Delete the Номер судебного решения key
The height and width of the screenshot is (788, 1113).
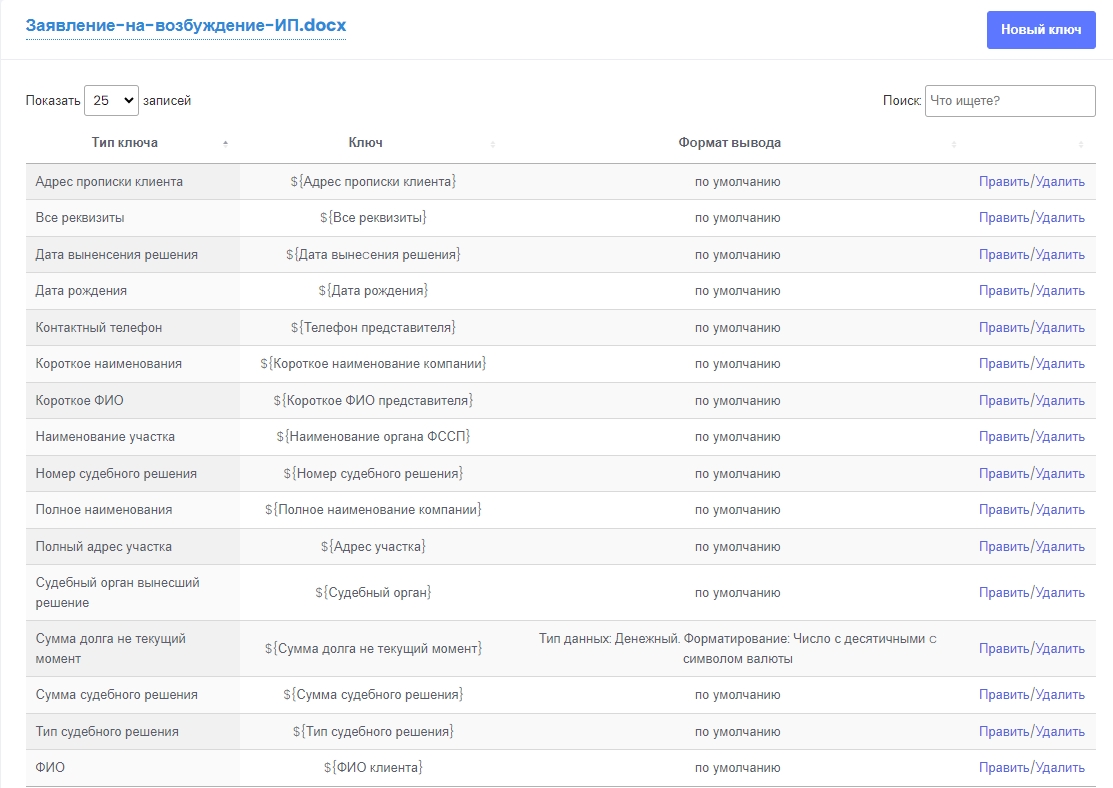pyautogui.click(x=1059, y=474)
